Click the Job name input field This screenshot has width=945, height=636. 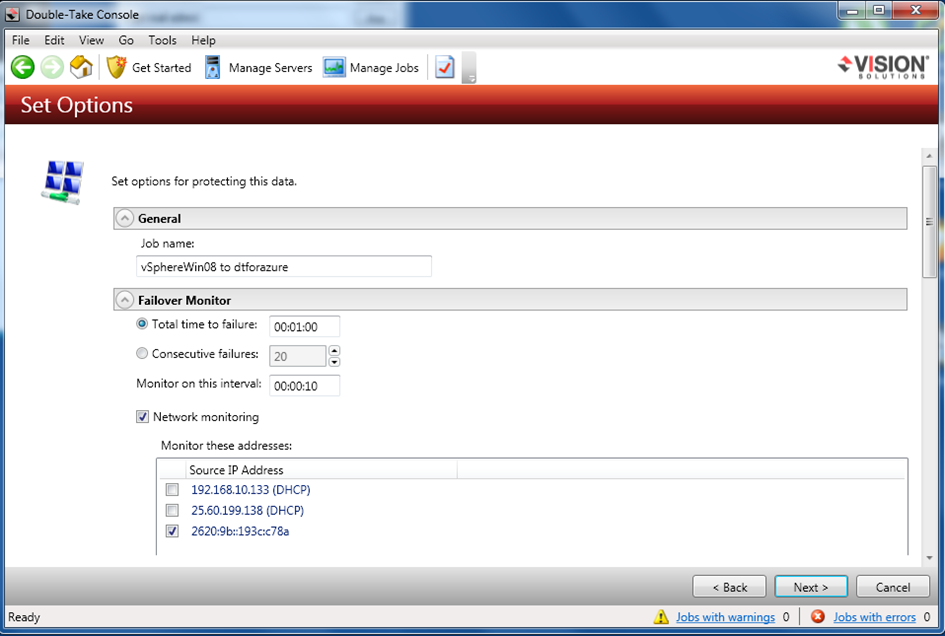[284, 266]
